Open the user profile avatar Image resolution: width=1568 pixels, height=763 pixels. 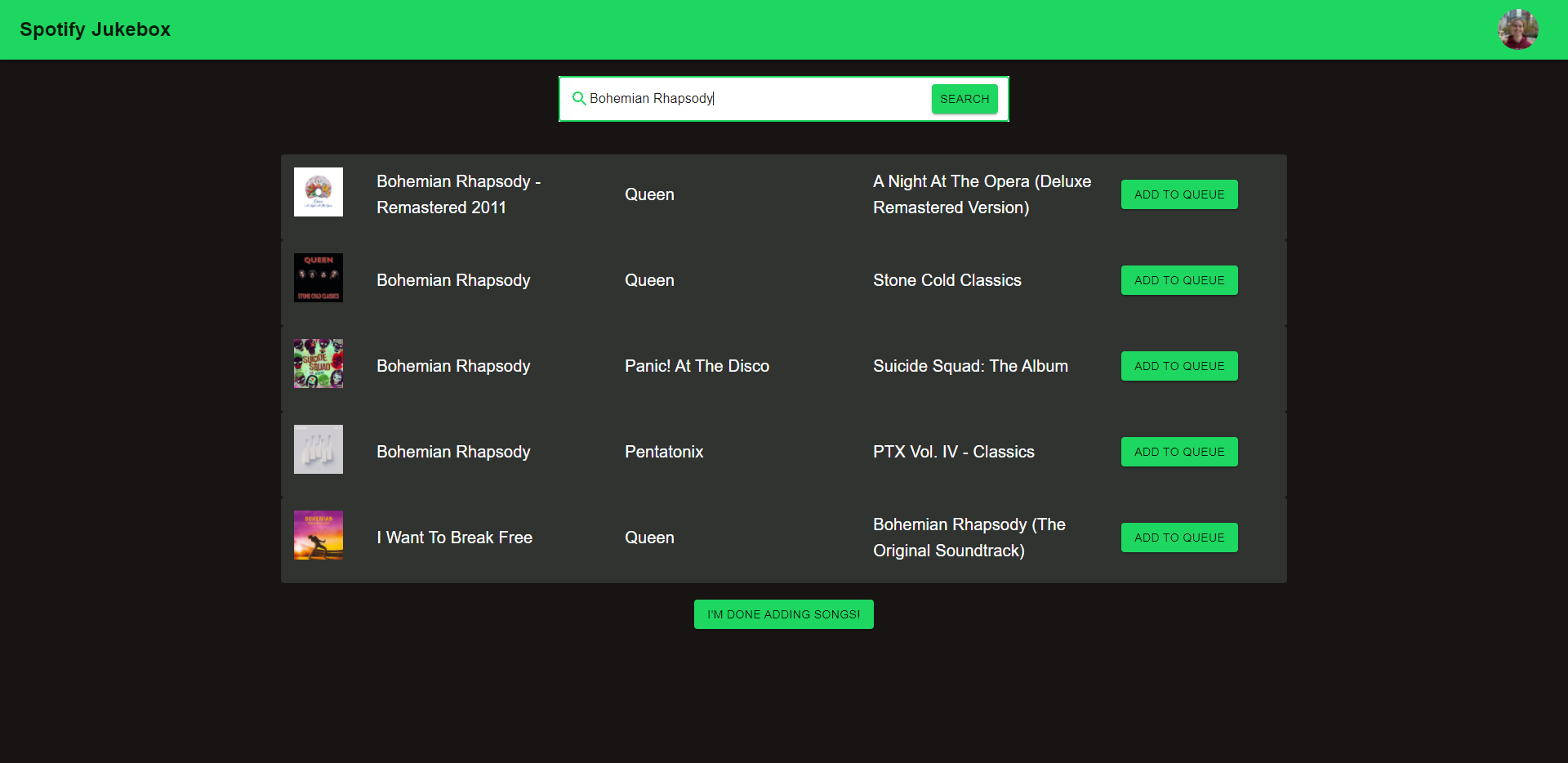pos(1518,29)
